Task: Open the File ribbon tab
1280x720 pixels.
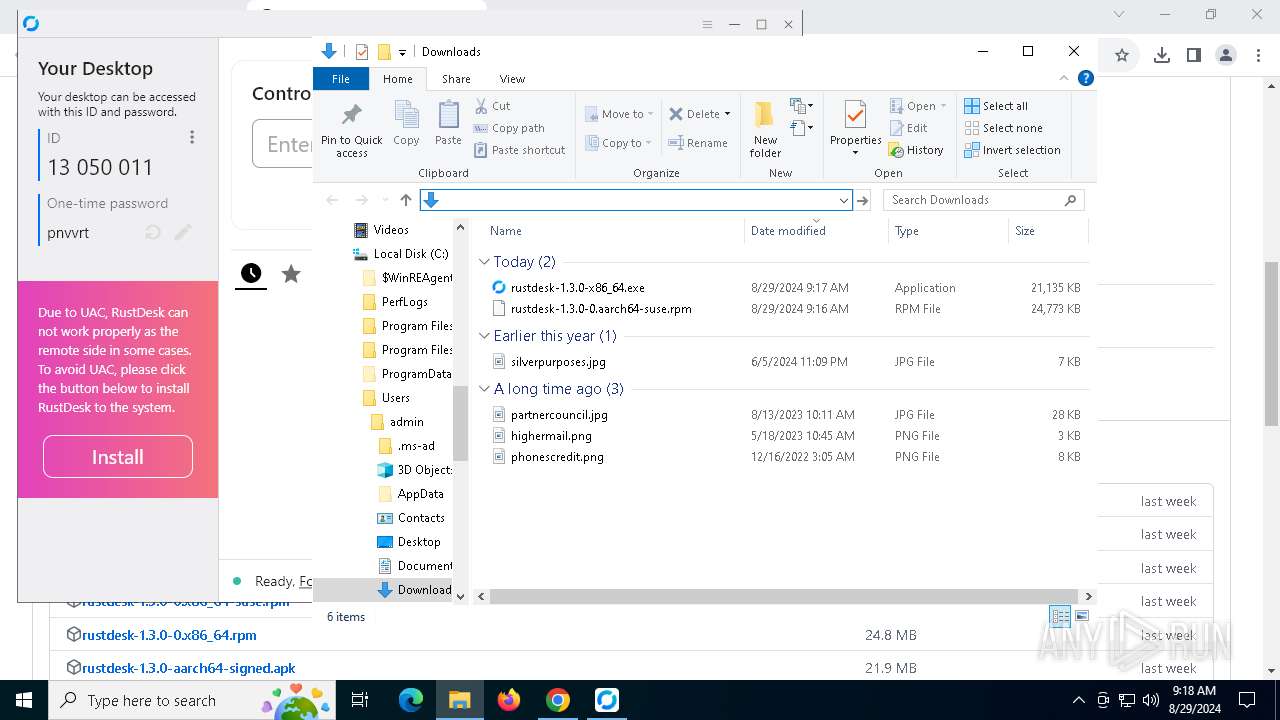Action: coord(341,79)
